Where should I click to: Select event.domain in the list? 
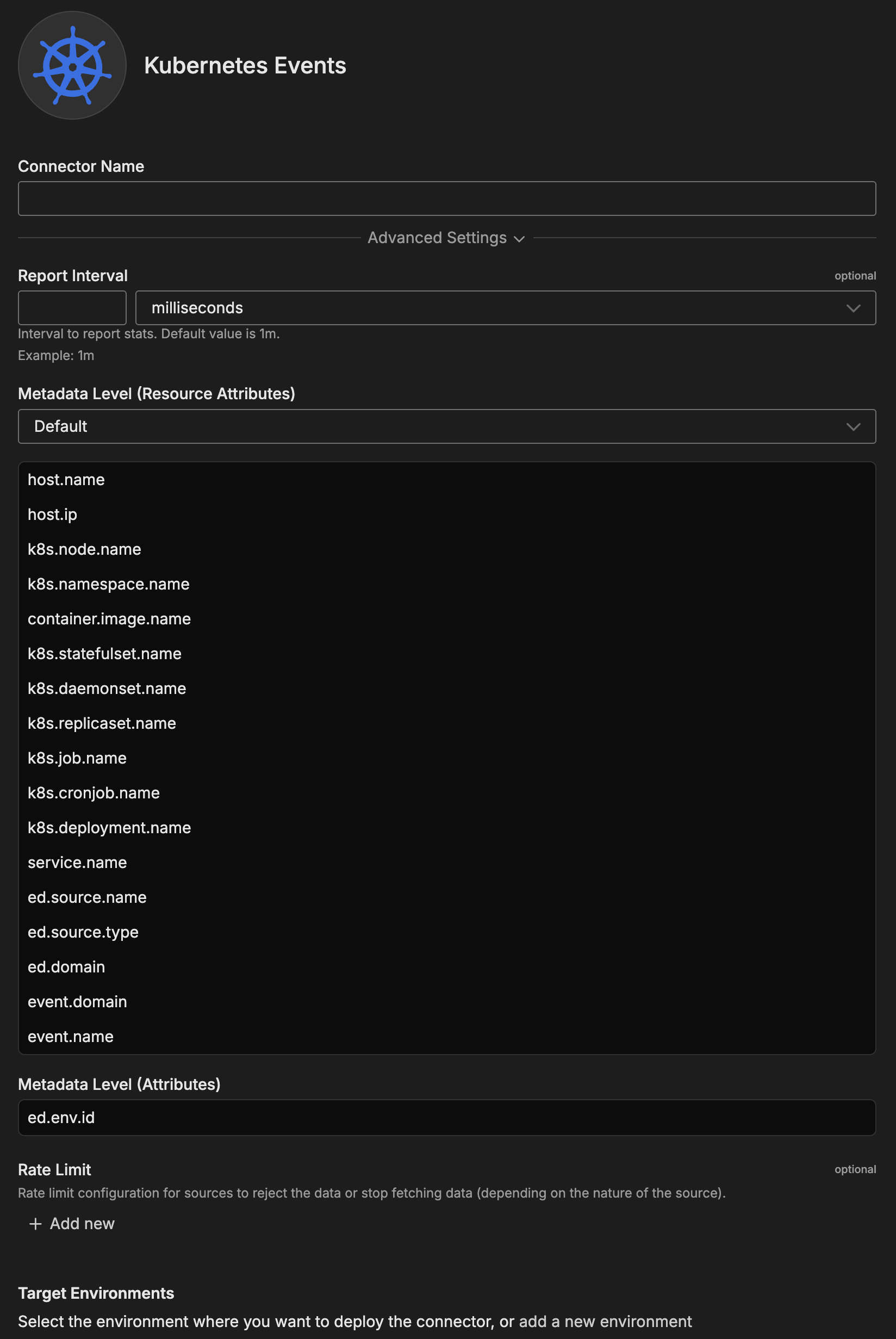click(77, 1002)
